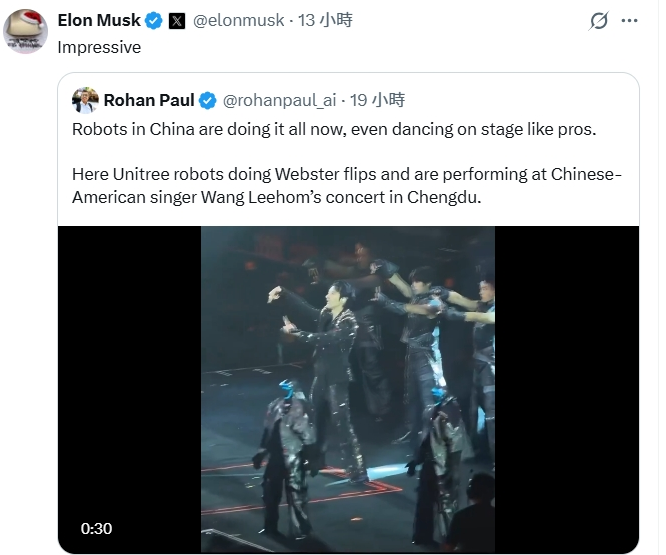Click the blue verified badge beside Elon Musk
This screenshot has width=666, height=555.
pos(154,20)
